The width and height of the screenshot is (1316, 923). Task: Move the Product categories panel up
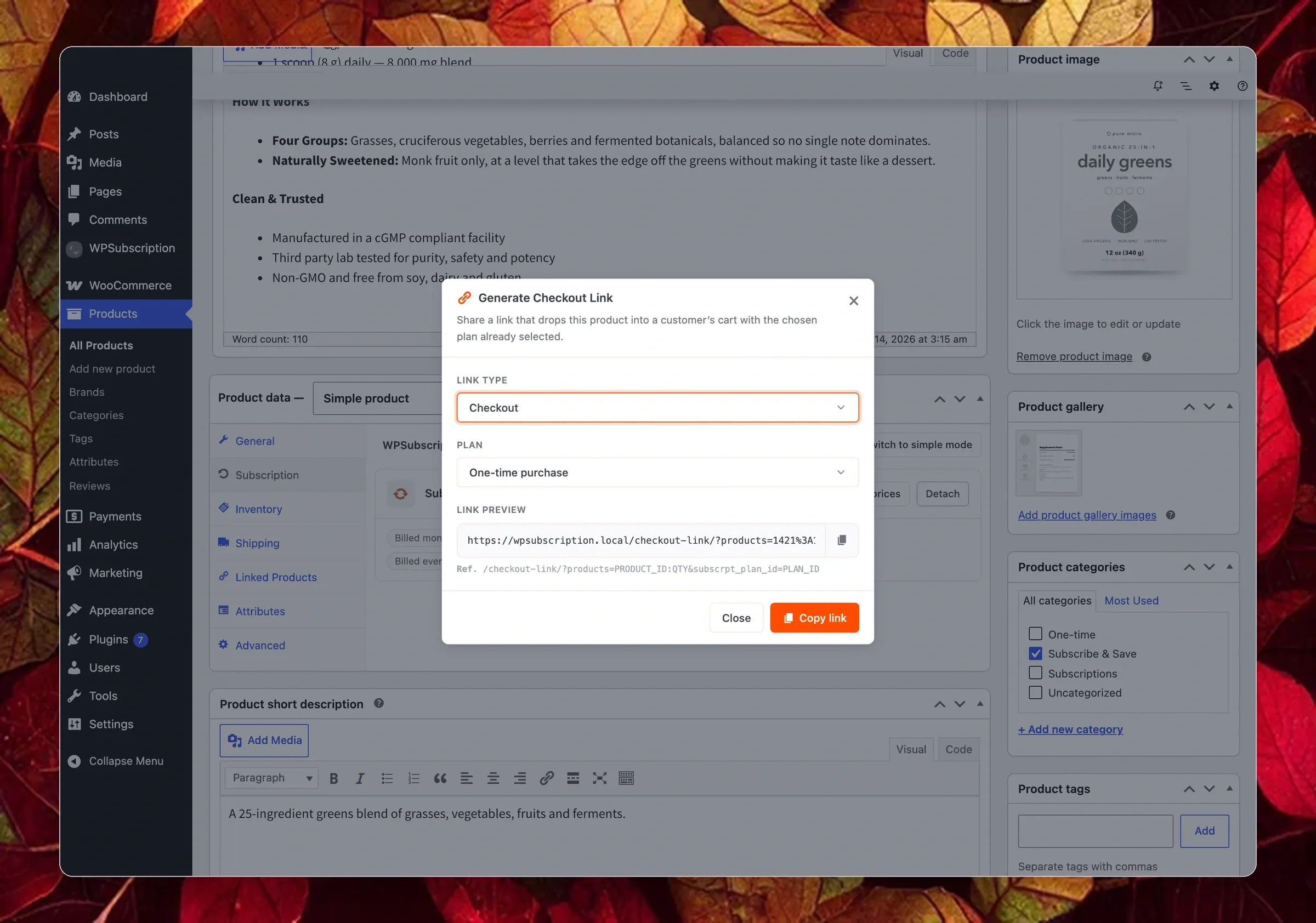click(x=1189, y=567)
